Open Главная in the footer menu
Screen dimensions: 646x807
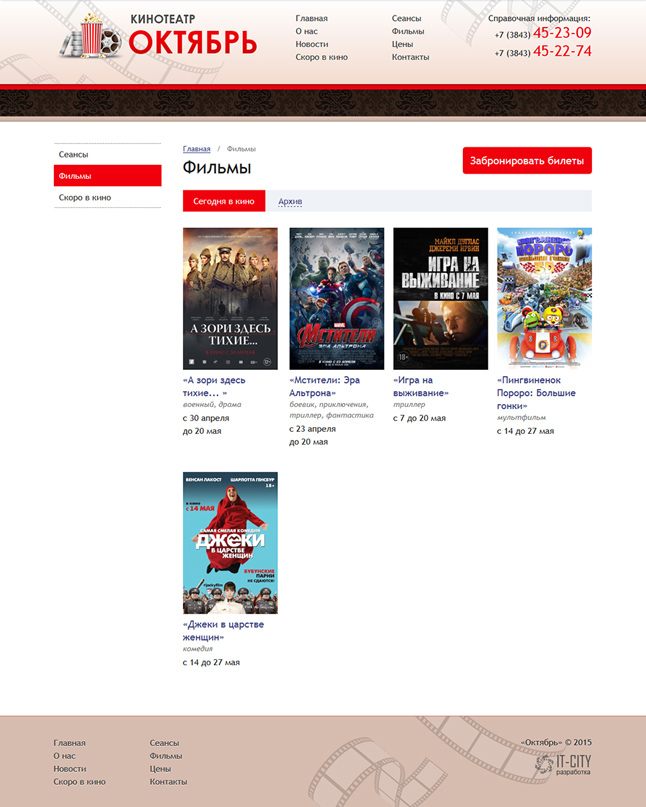[69, 743]
